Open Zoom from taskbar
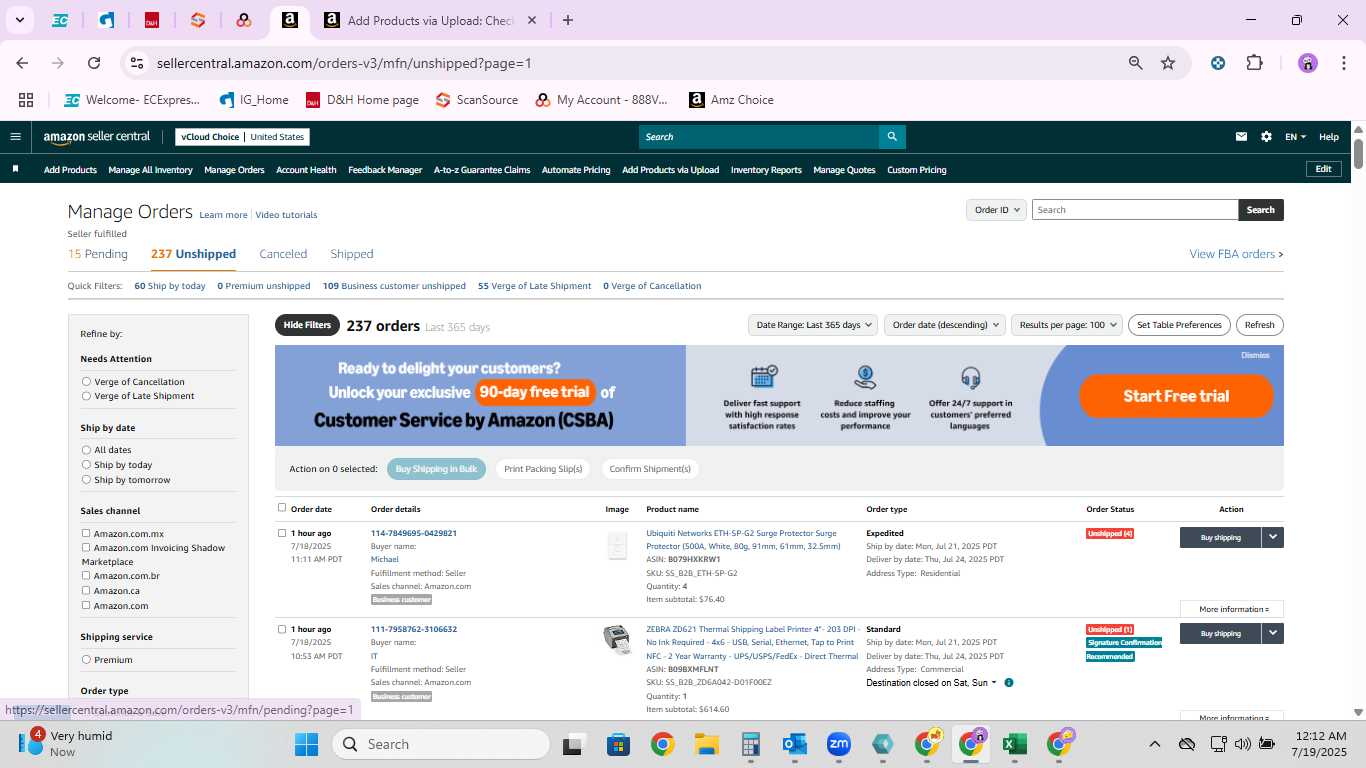This screenshot has height=768, width=1366. point(838,744)
